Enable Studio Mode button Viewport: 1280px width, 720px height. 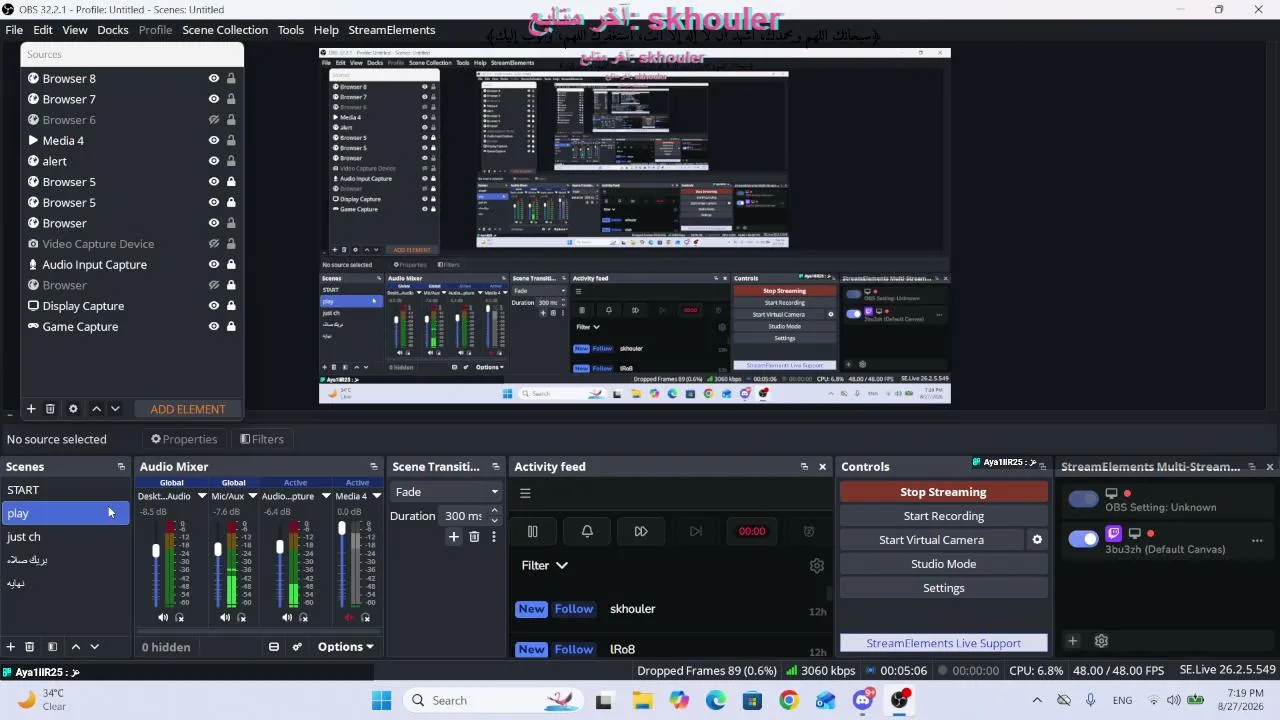943,564
